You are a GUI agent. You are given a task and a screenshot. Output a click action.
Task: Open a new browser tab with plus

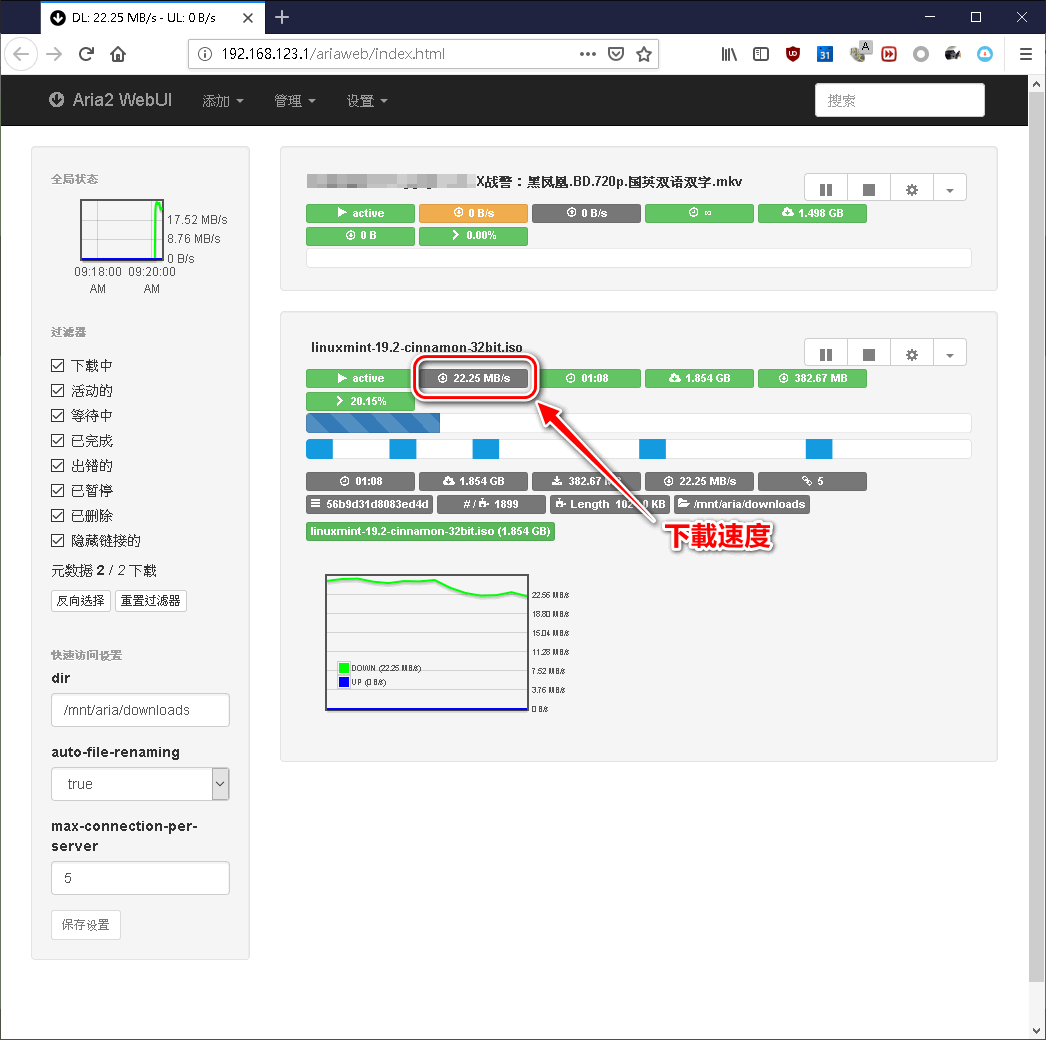click(x=282, y=17)
